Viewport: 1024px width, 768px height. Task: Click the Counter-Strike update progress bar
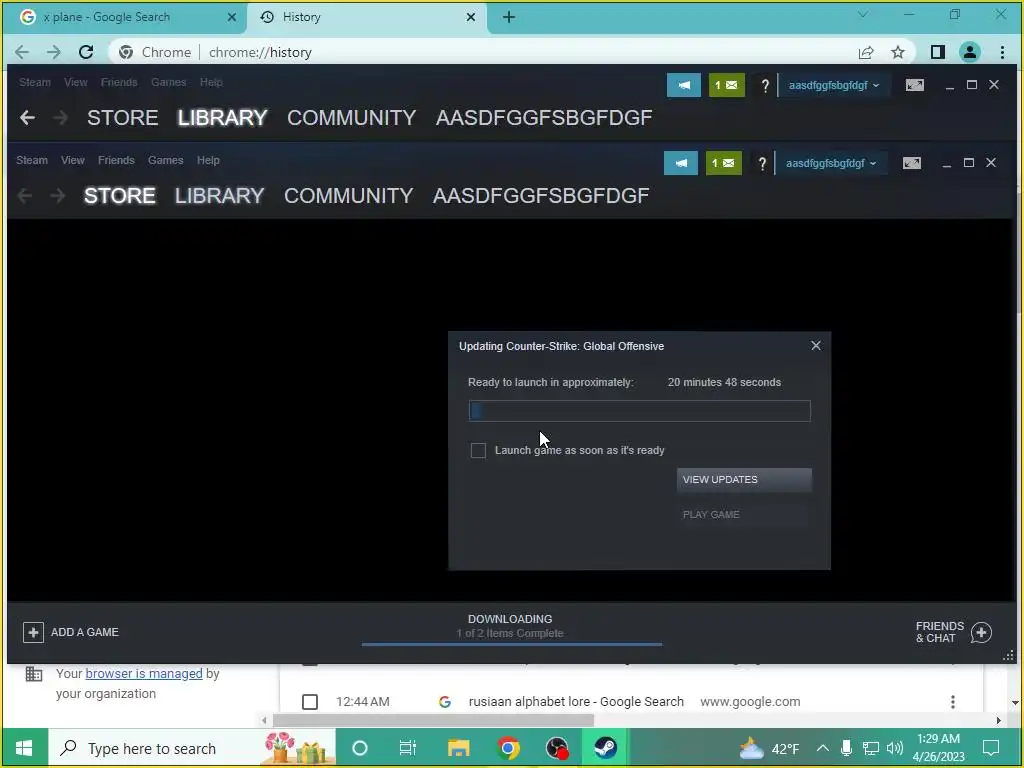coord(639,411)
